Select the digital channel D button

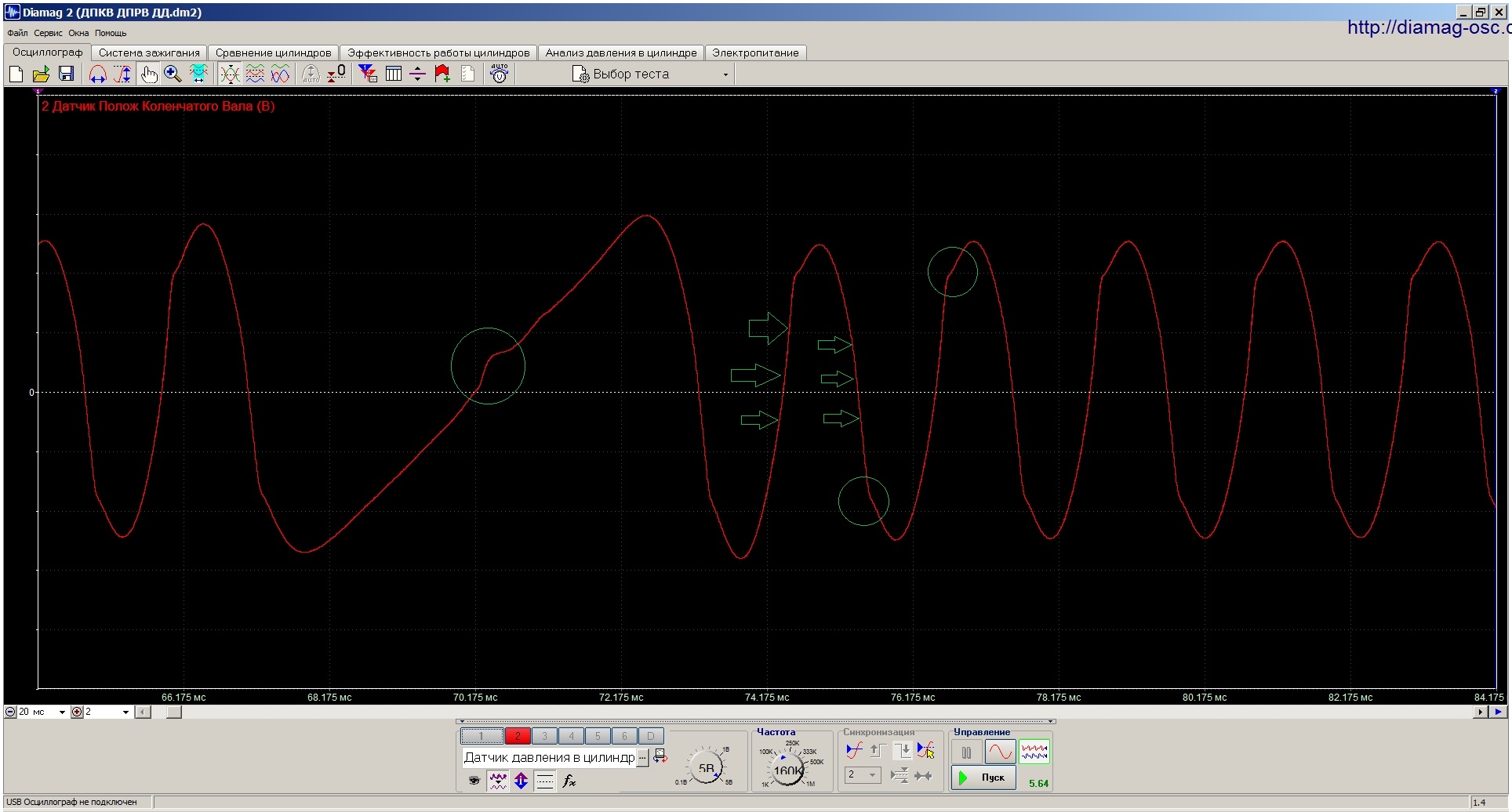click(651, 736)
